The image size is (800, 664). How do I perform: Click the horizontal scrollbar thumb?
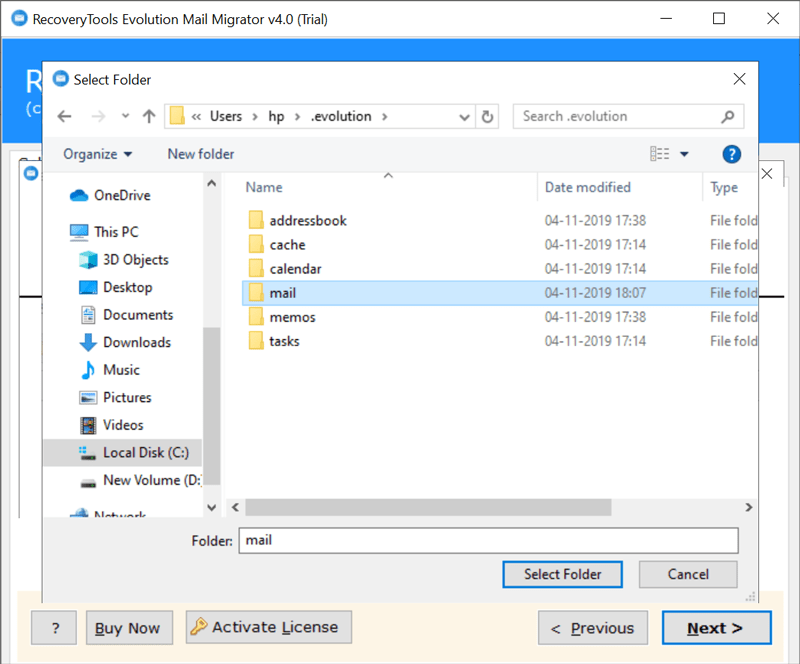coord(428,507)
